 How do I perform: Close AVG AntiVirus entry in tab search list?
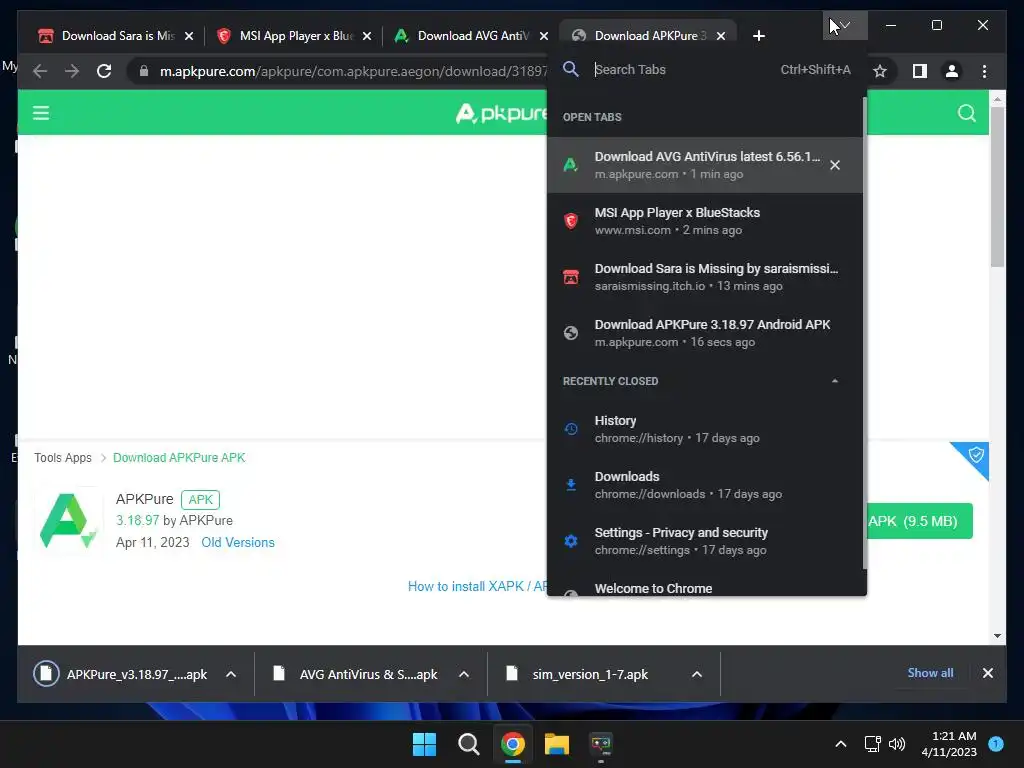pos(835,165)
